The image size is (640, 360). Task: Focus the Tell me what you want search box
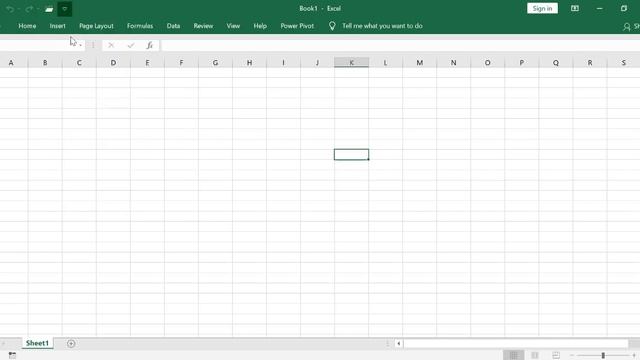click(382, 26)
